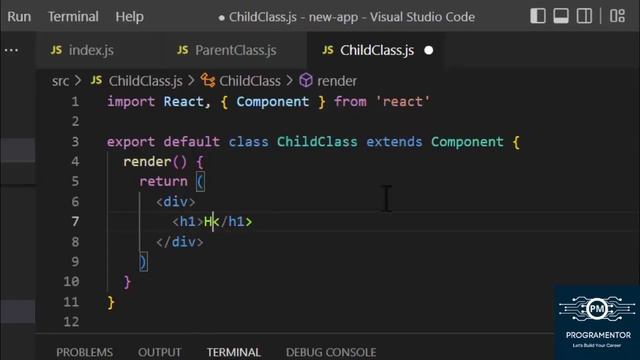Click the class symbol icon in breadcrumb
The height and width of the screenshot is (360, 640).
[x=208, y=80]
